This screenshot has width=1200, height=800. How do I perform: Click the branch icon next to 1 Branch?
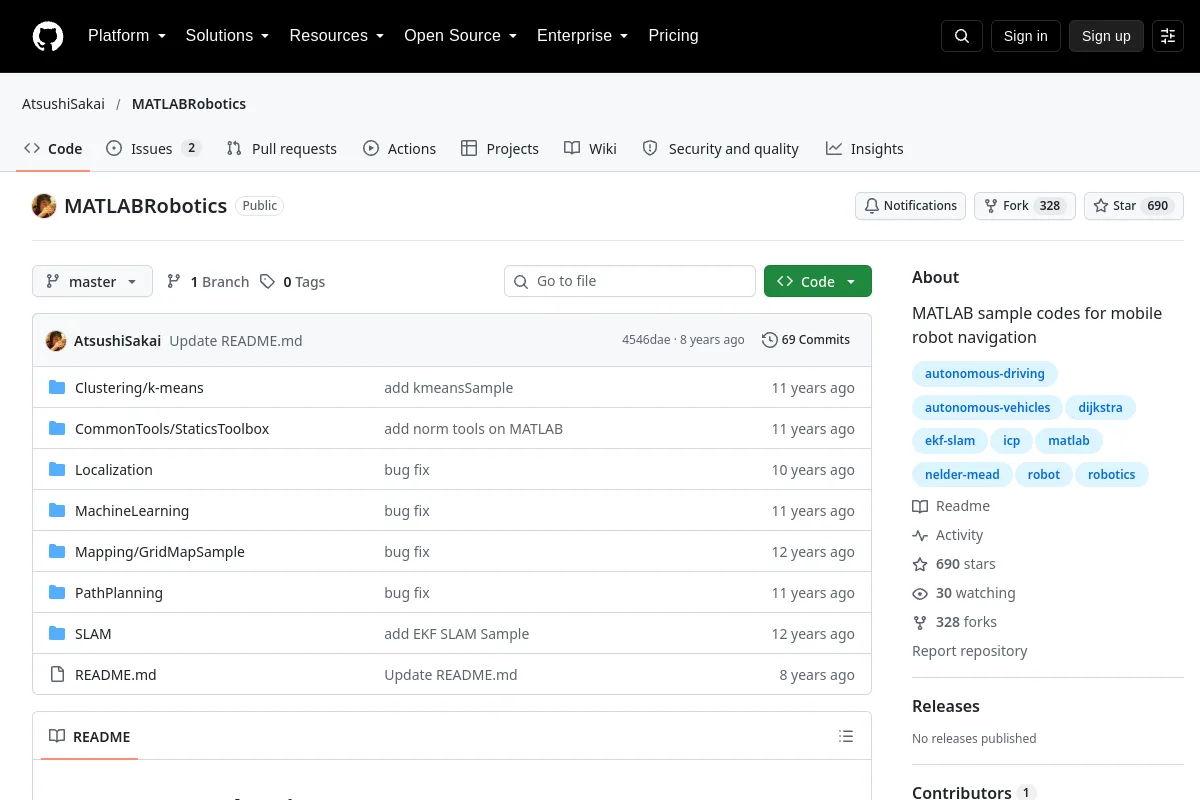click(174, 282)
